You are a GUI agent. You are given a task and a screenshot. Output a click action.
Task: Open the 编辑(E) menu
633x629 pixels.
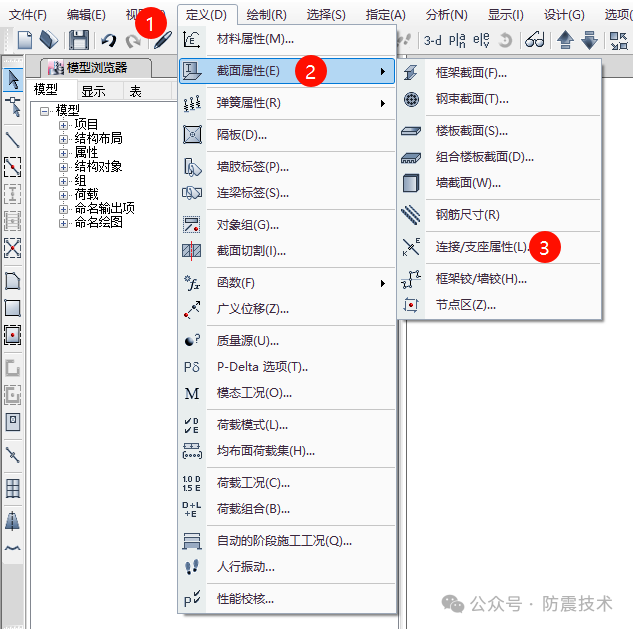tap(86, 15)
